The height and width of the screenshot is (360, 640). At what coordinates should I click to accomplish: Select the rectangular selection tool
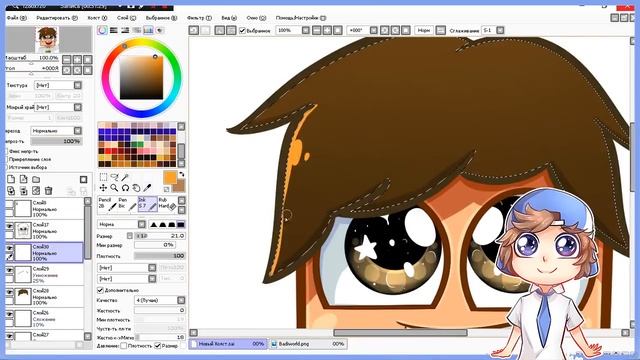pos(103,177)
